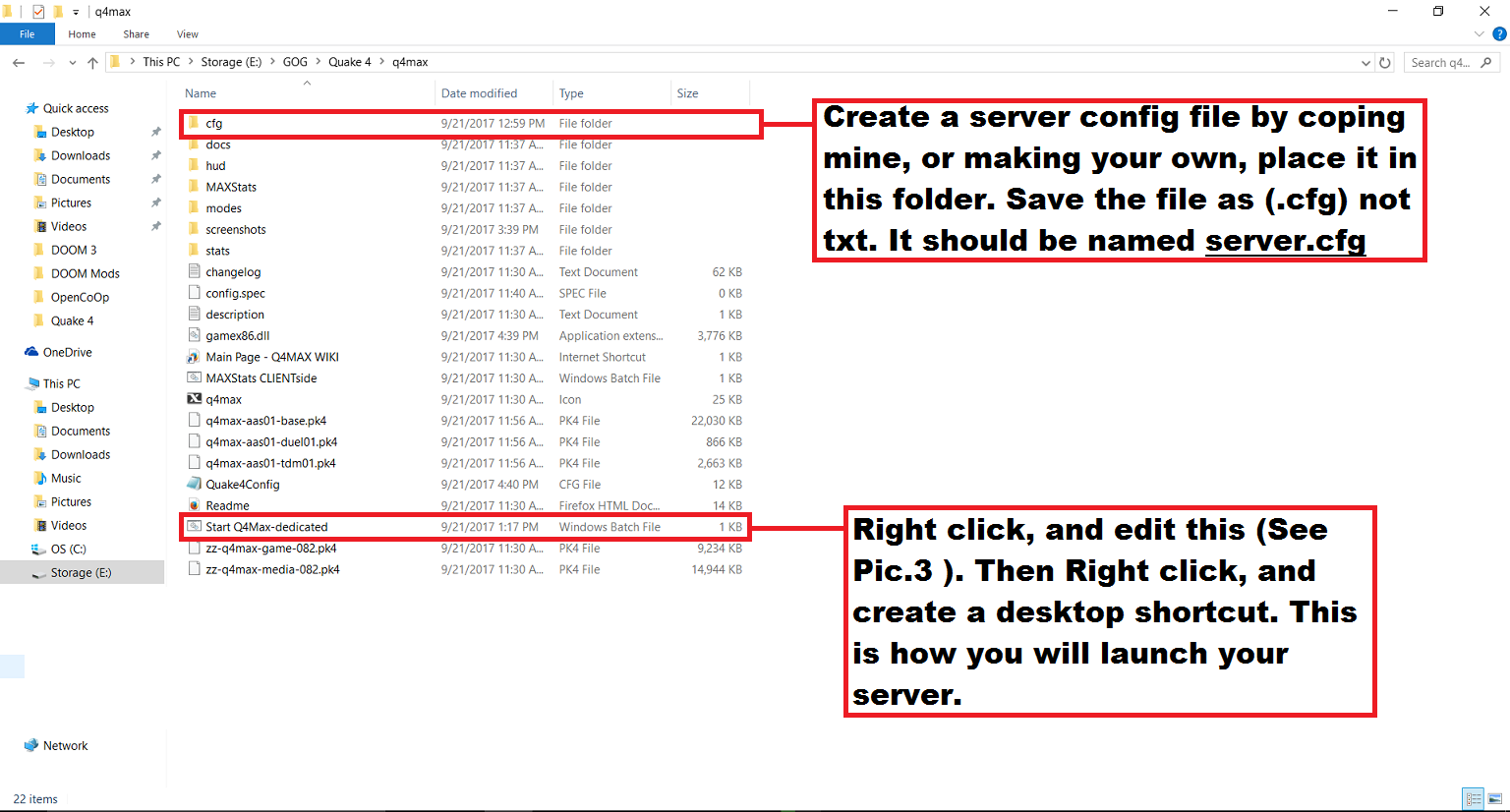Switch to Large icons view layout
Screen dimensions: 1510x812
point(1495,798)
